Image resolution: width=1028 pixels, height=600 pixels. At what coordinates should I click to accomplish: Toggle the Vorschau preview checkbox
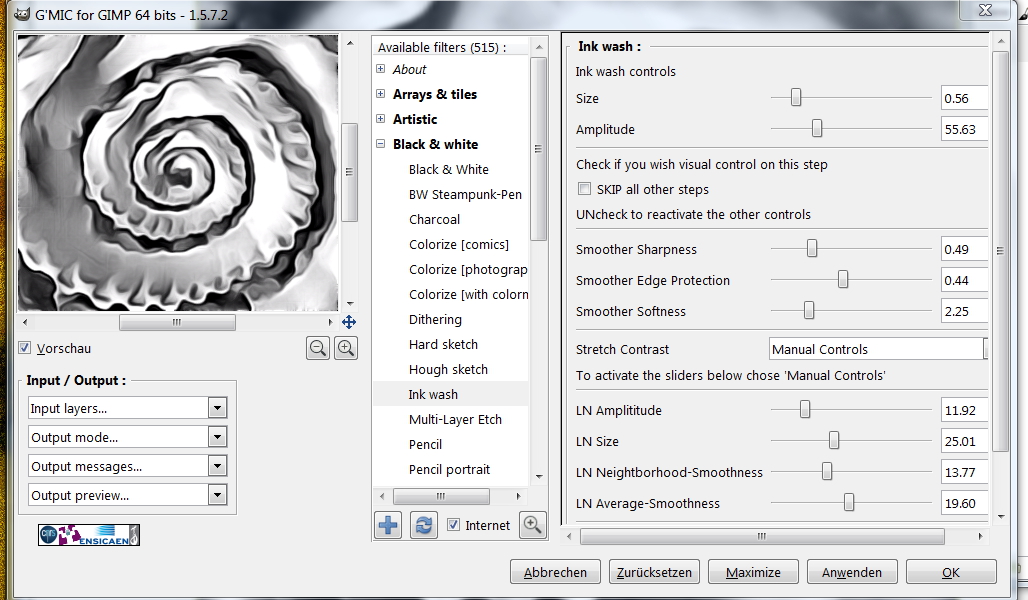[x=25, y=349]
